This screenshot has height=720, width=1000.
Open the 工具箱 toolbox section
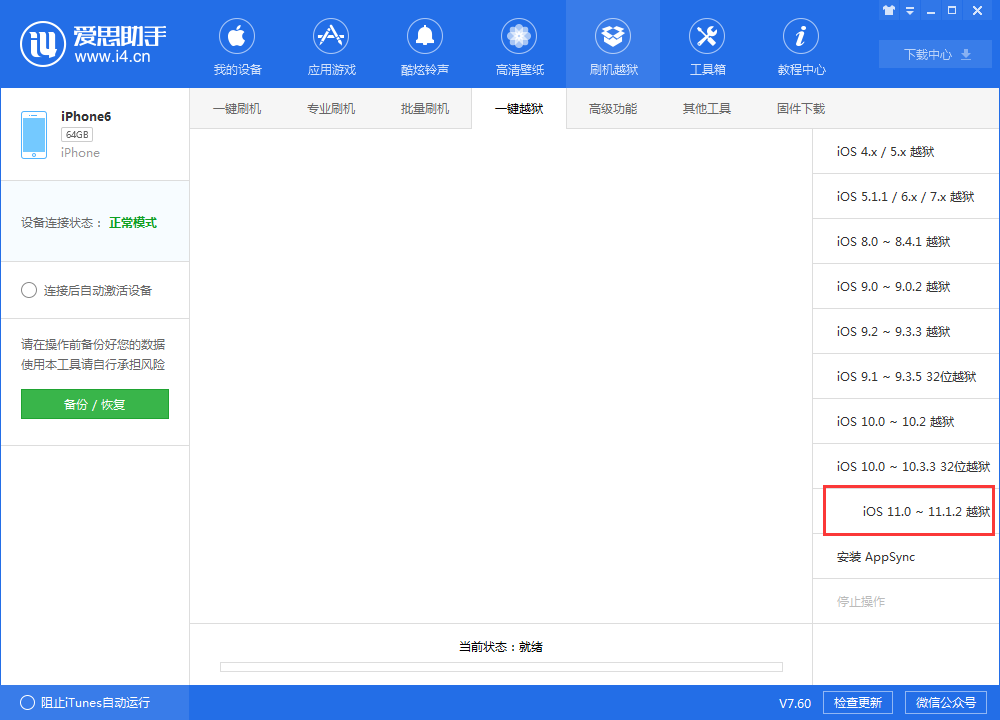pos(706,45)
